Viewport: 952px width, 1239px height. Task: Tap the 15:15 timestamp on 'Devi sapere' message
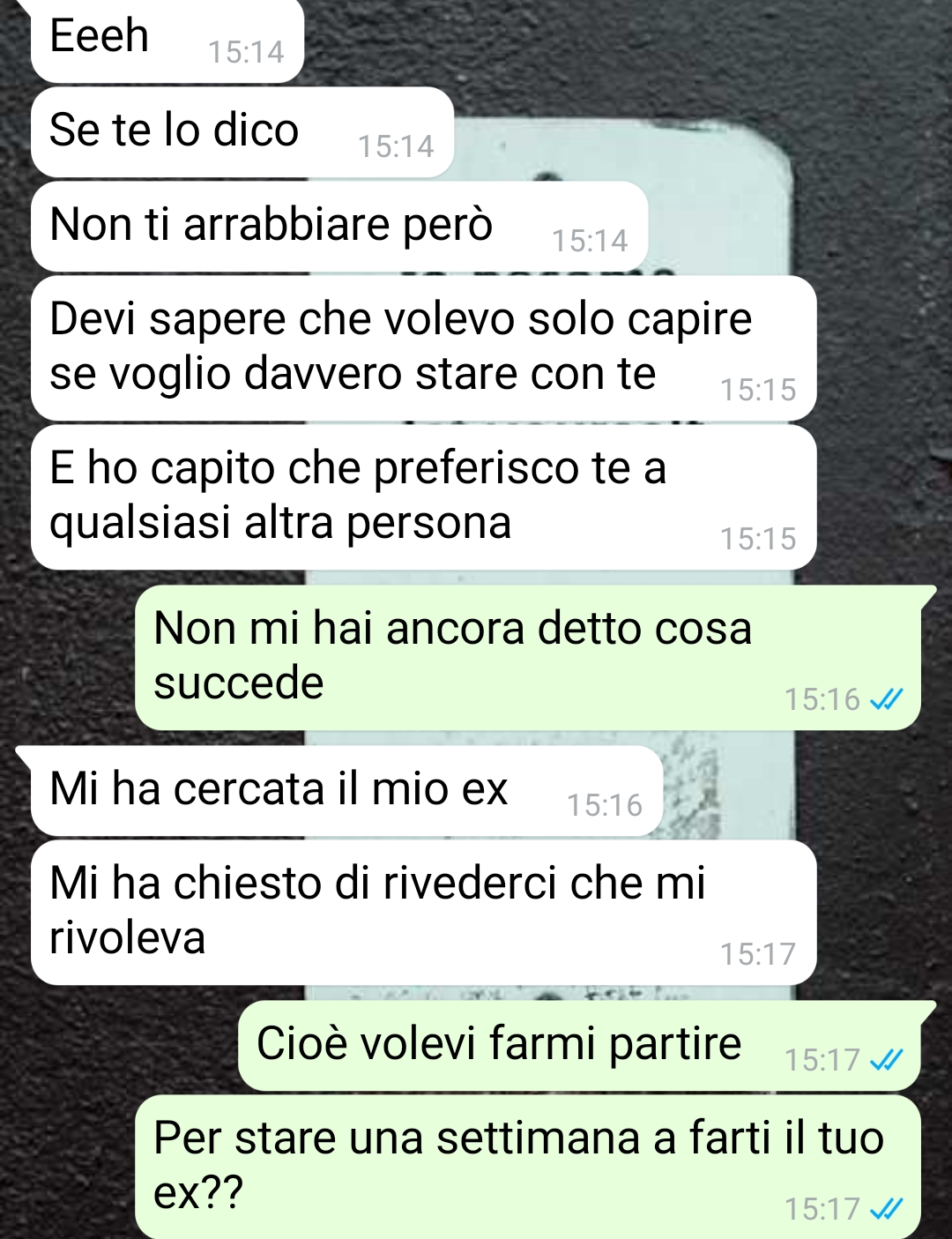(x=758, y=391)
